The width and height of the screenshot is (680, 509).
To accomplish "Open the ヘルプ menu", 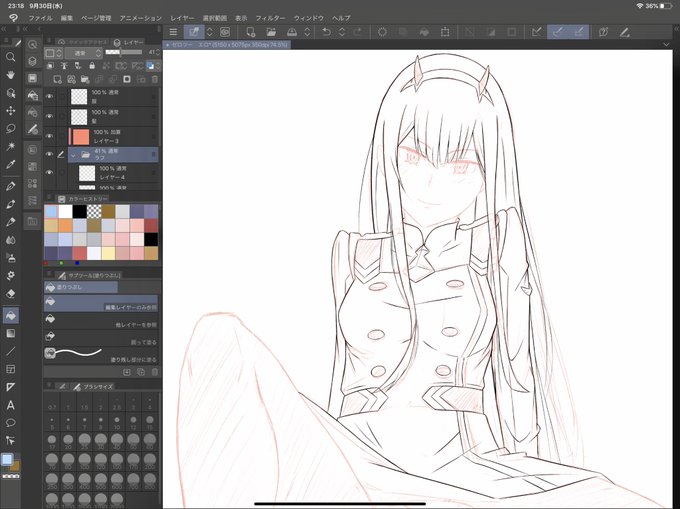I will coord(341,18).
